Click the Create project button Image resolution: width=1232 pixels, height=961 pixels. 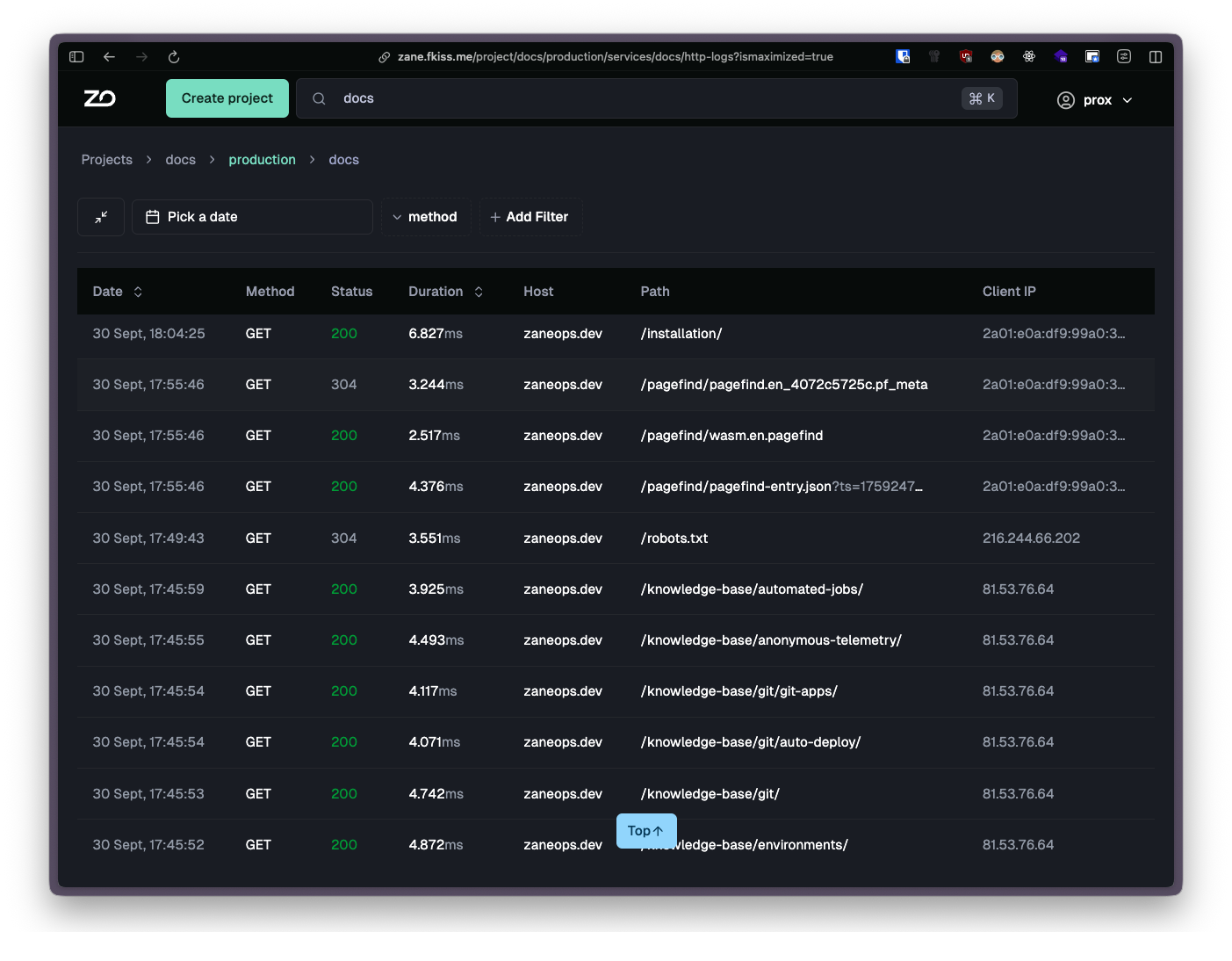click(227, 98)
